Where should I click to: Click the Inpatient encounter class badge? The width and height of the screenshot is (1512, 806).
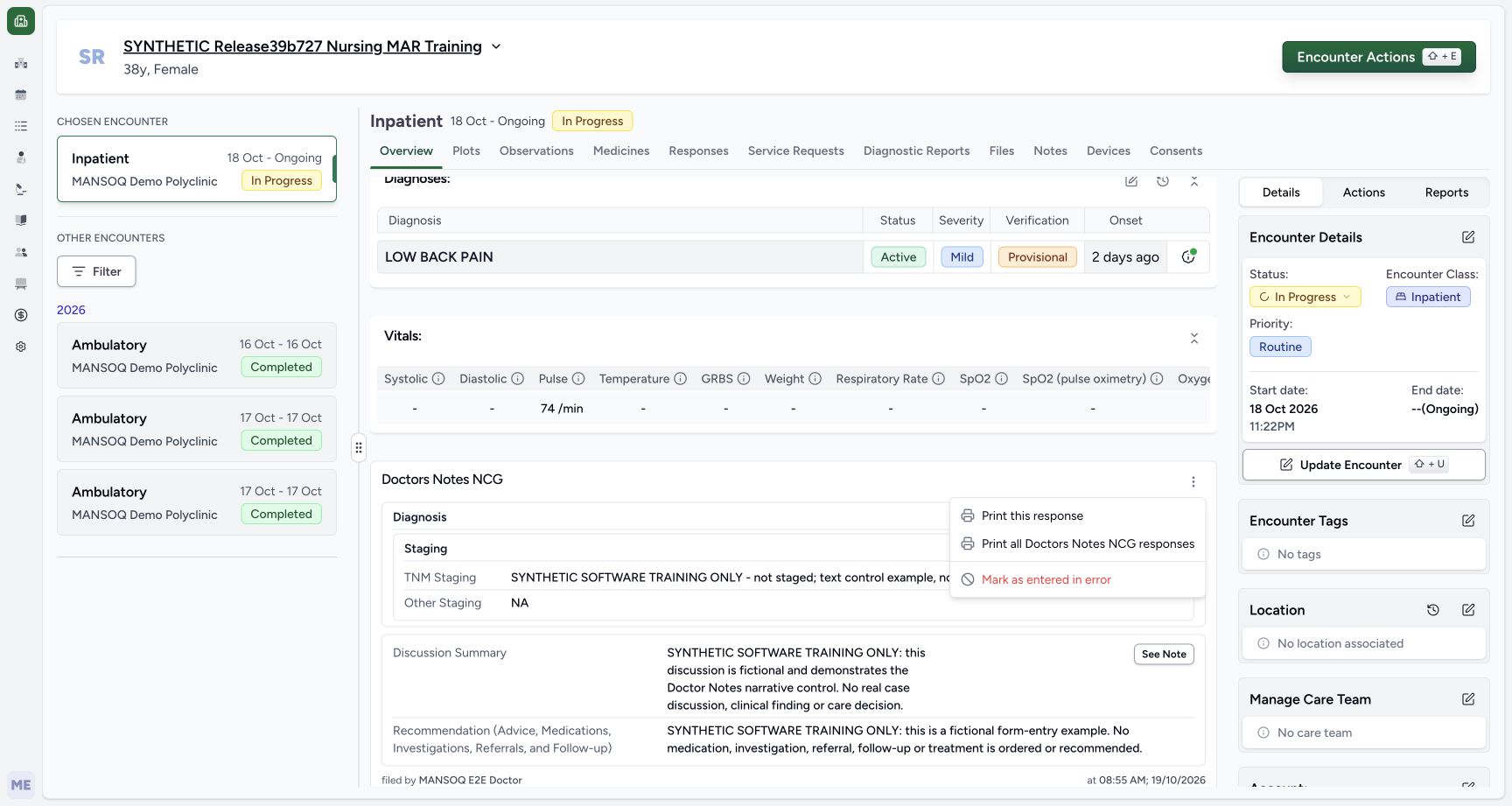tap(1428, 297)
